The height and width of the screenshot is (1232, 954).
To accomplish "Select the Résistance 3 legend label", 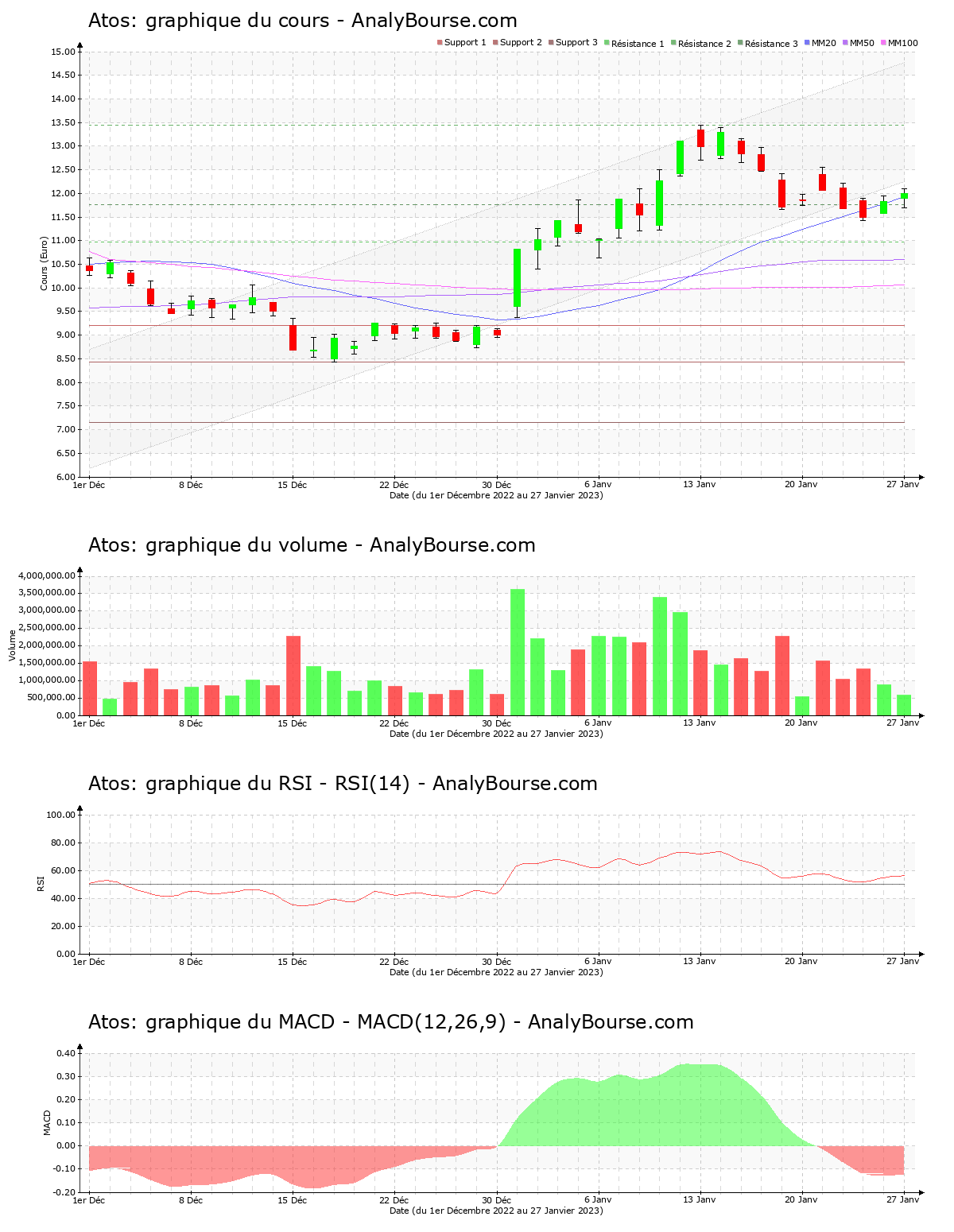I will click(771, 44).
